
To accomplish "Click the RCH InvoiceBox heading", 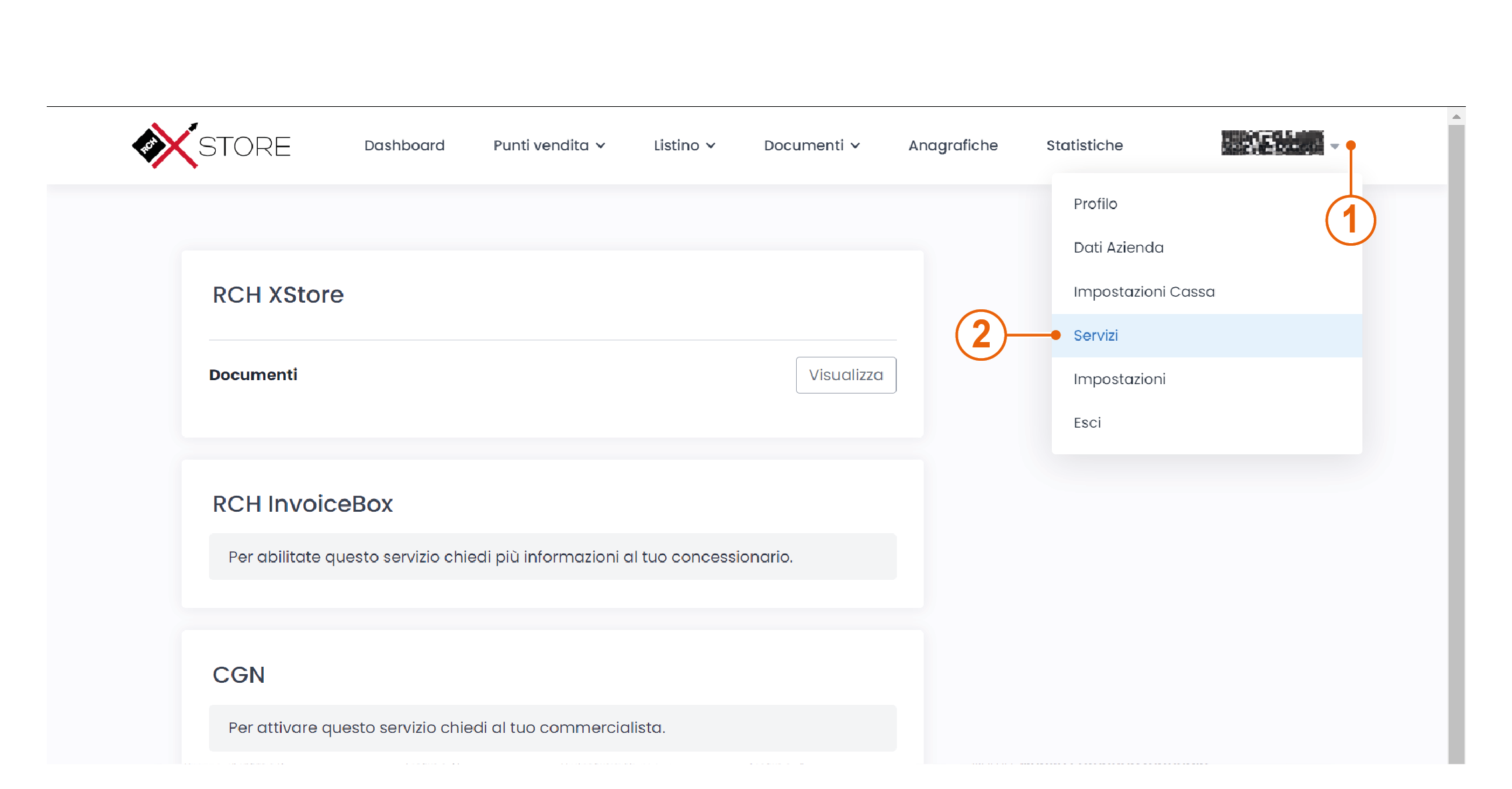I will [302, 504].
